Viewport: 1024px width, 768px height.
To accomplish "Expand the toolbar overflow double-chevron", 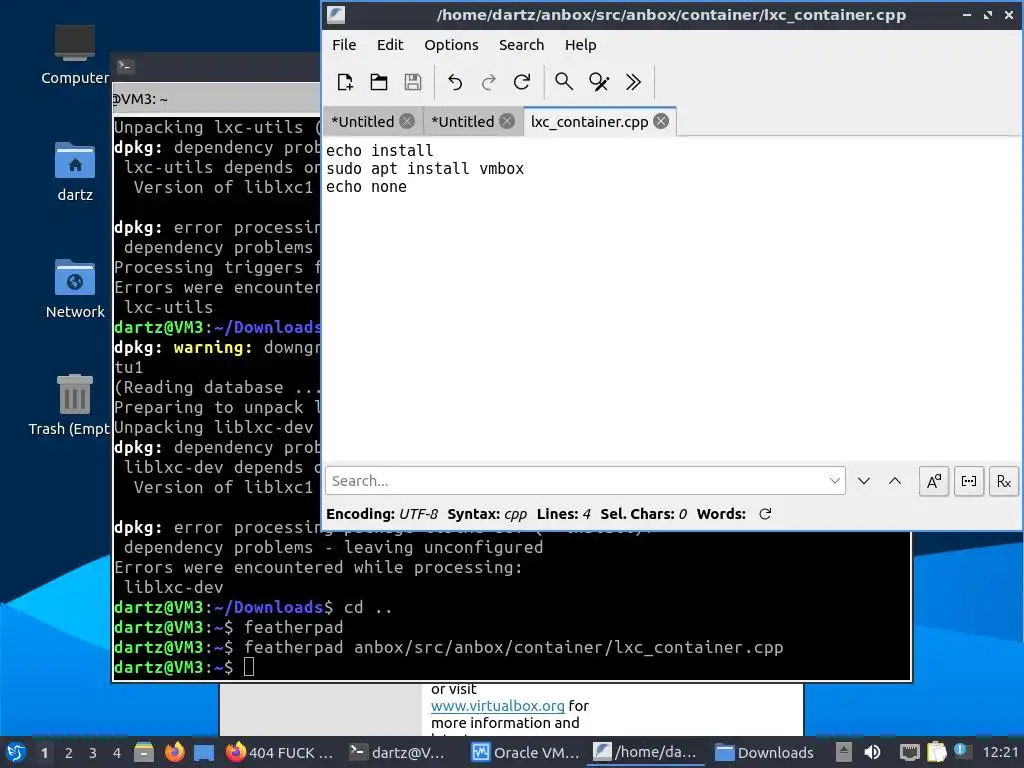I will coord(633,82).
